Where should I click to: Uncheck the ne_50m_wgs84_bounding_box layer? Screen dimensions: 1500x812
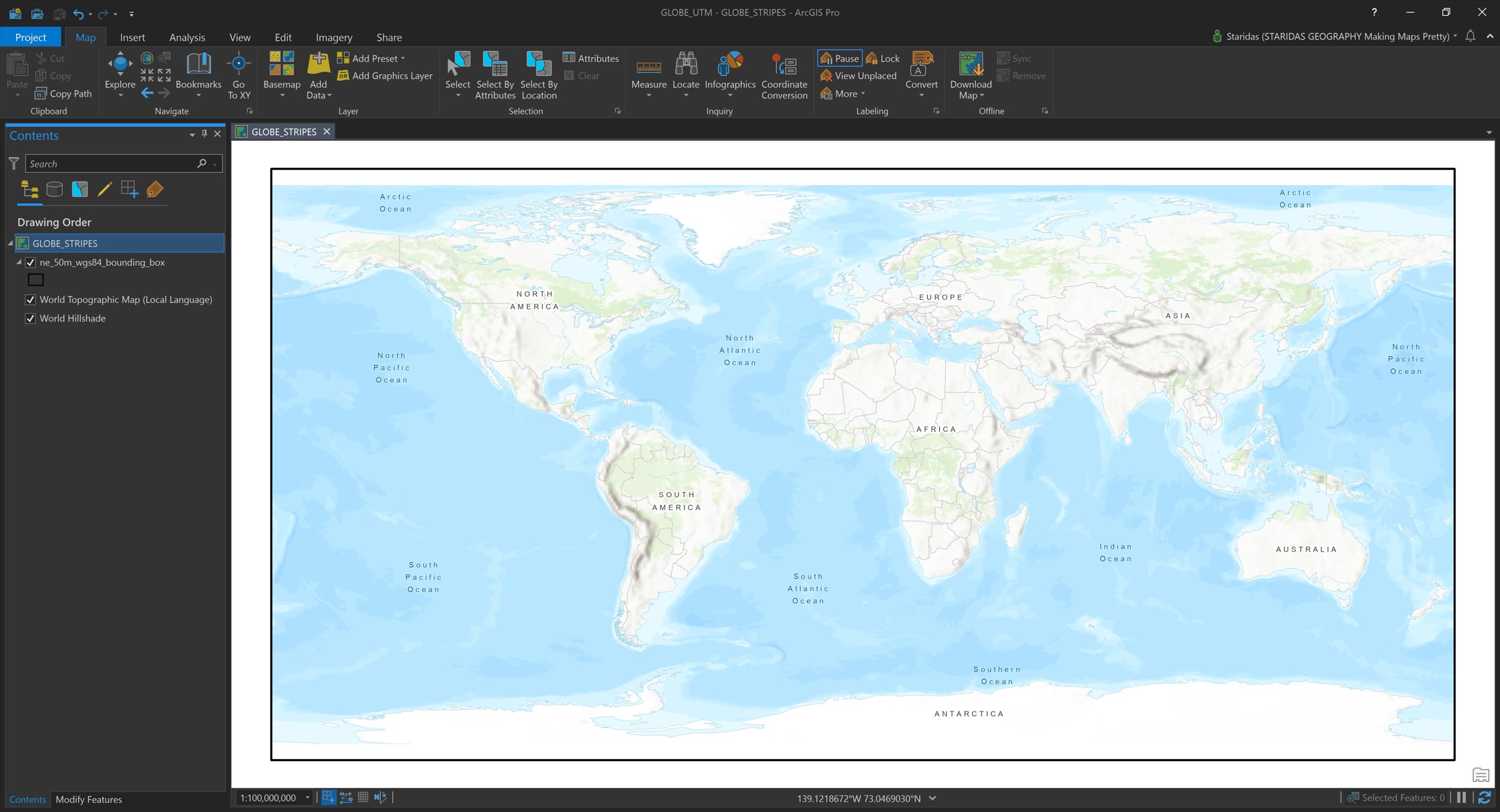click(31, 263)
